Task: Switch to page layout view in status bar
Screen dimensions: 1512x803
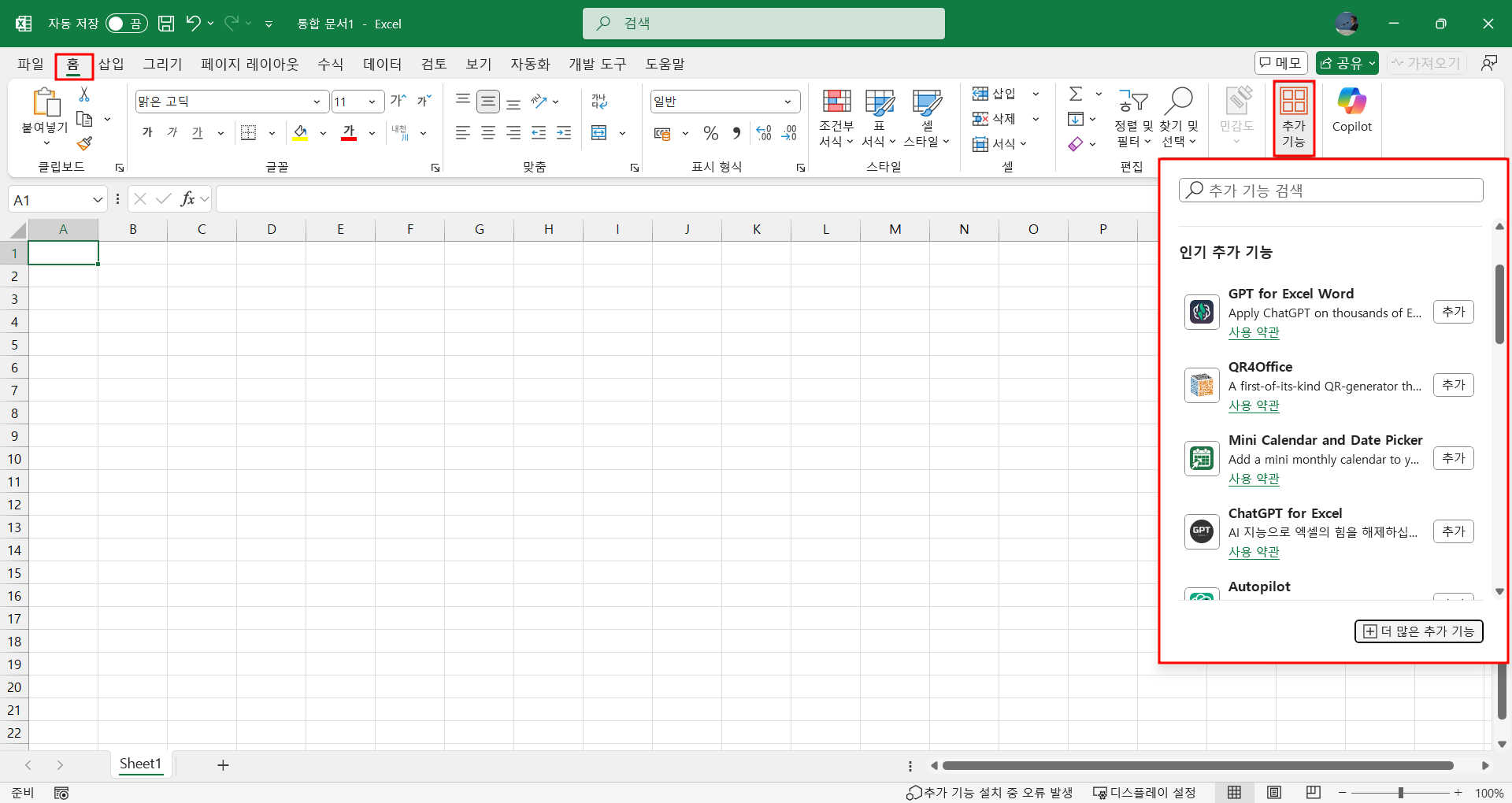Action: pos(1274,792)
